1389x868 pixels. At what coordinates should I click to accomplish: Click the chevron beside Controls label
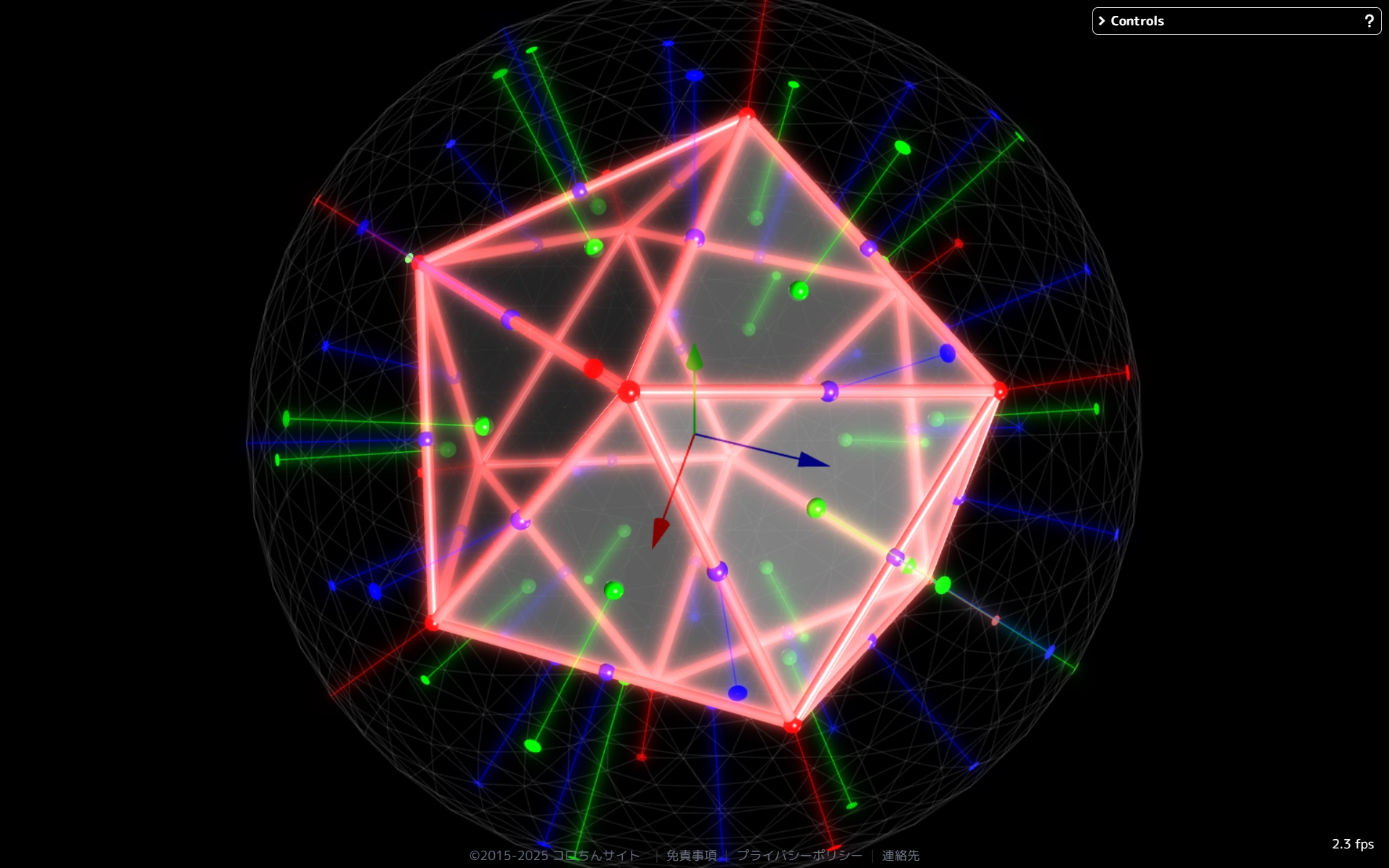pyautogui.click(x=1102, y=21)
